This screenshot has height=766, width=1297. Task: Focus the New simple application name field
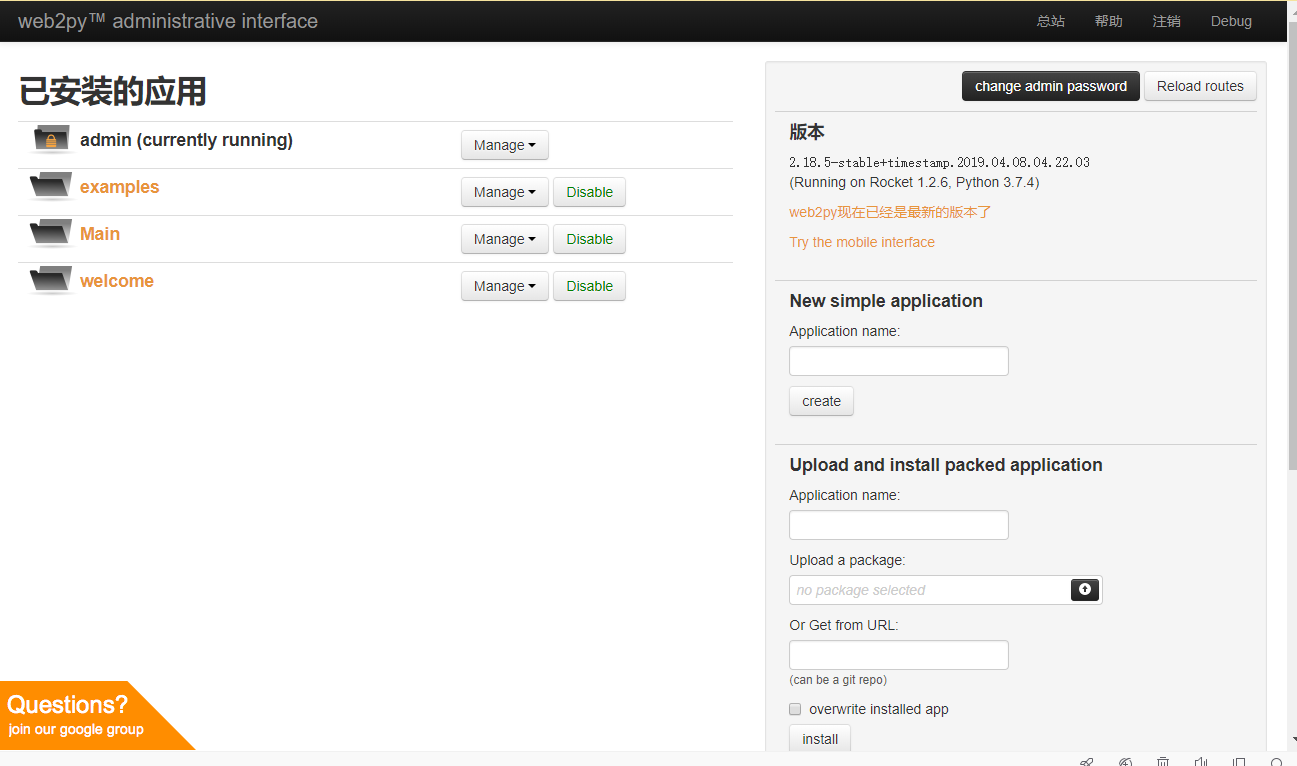[898, 361]
